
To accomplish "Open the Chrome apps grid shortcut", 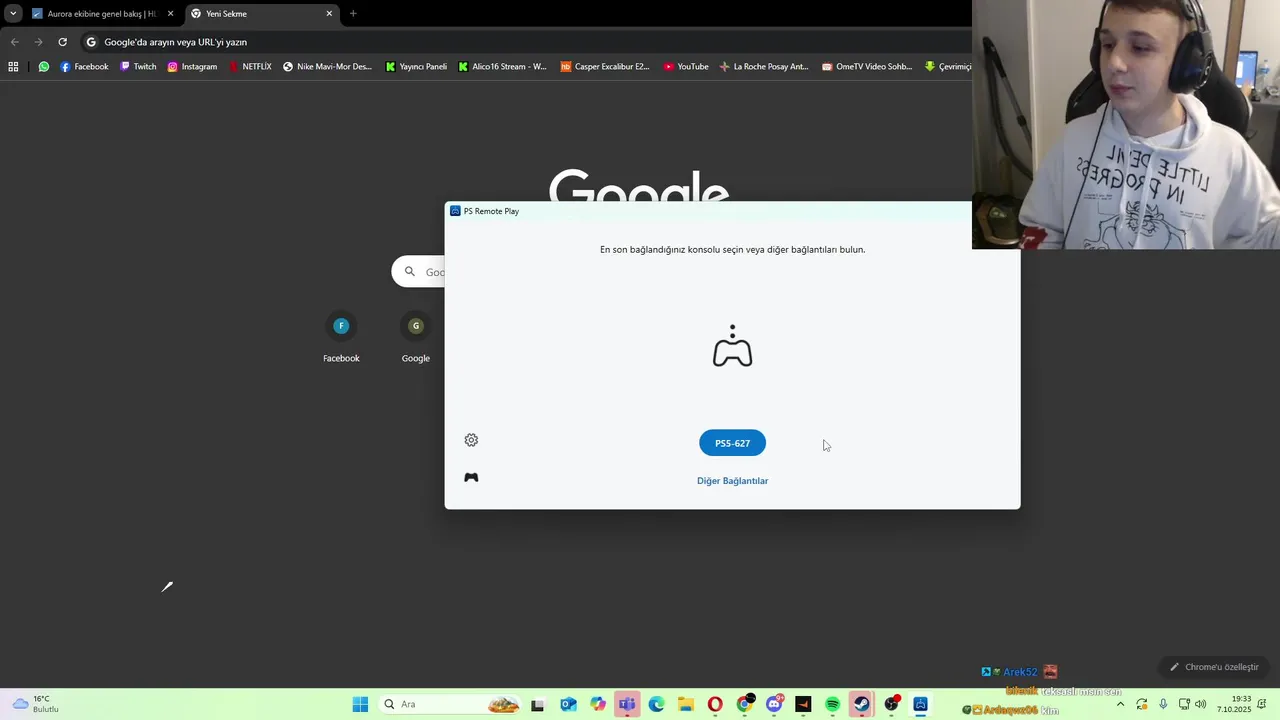I will [x=13, y=67].
